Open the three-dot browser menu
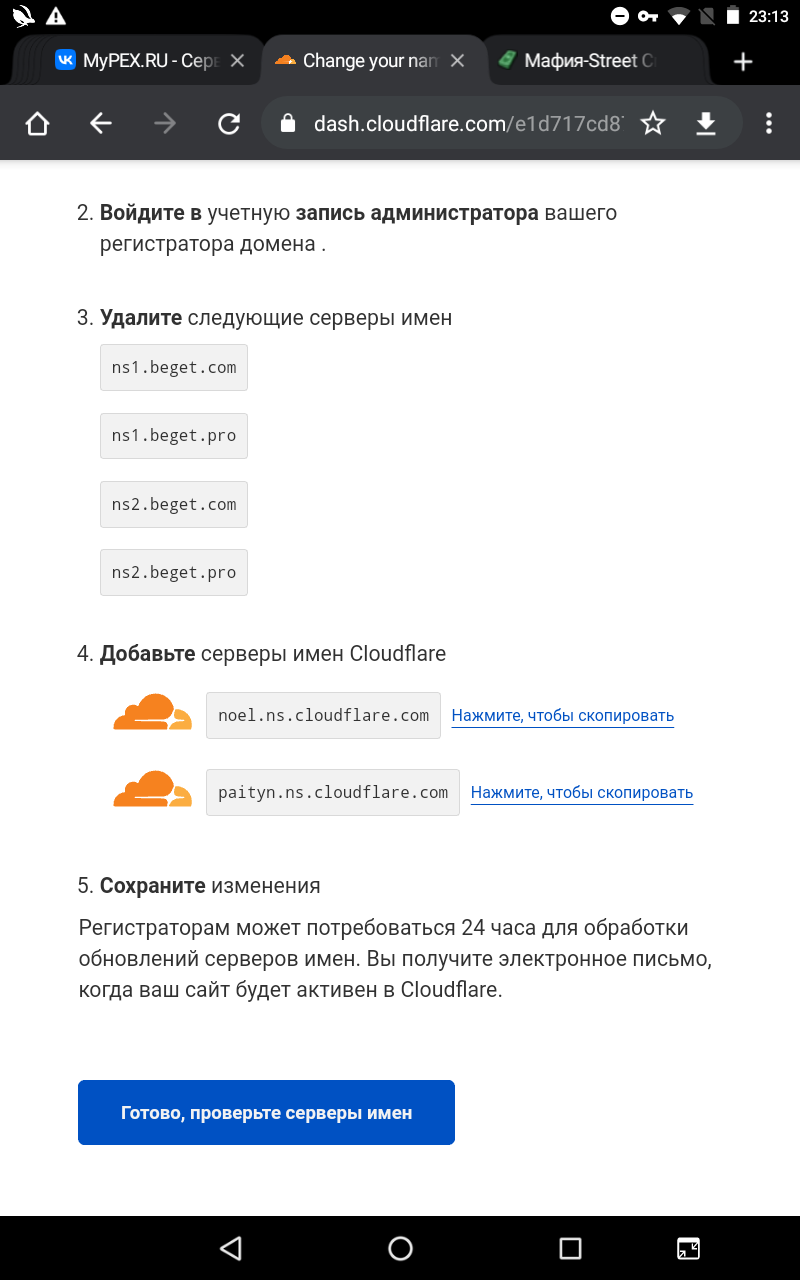 (768, 123)
